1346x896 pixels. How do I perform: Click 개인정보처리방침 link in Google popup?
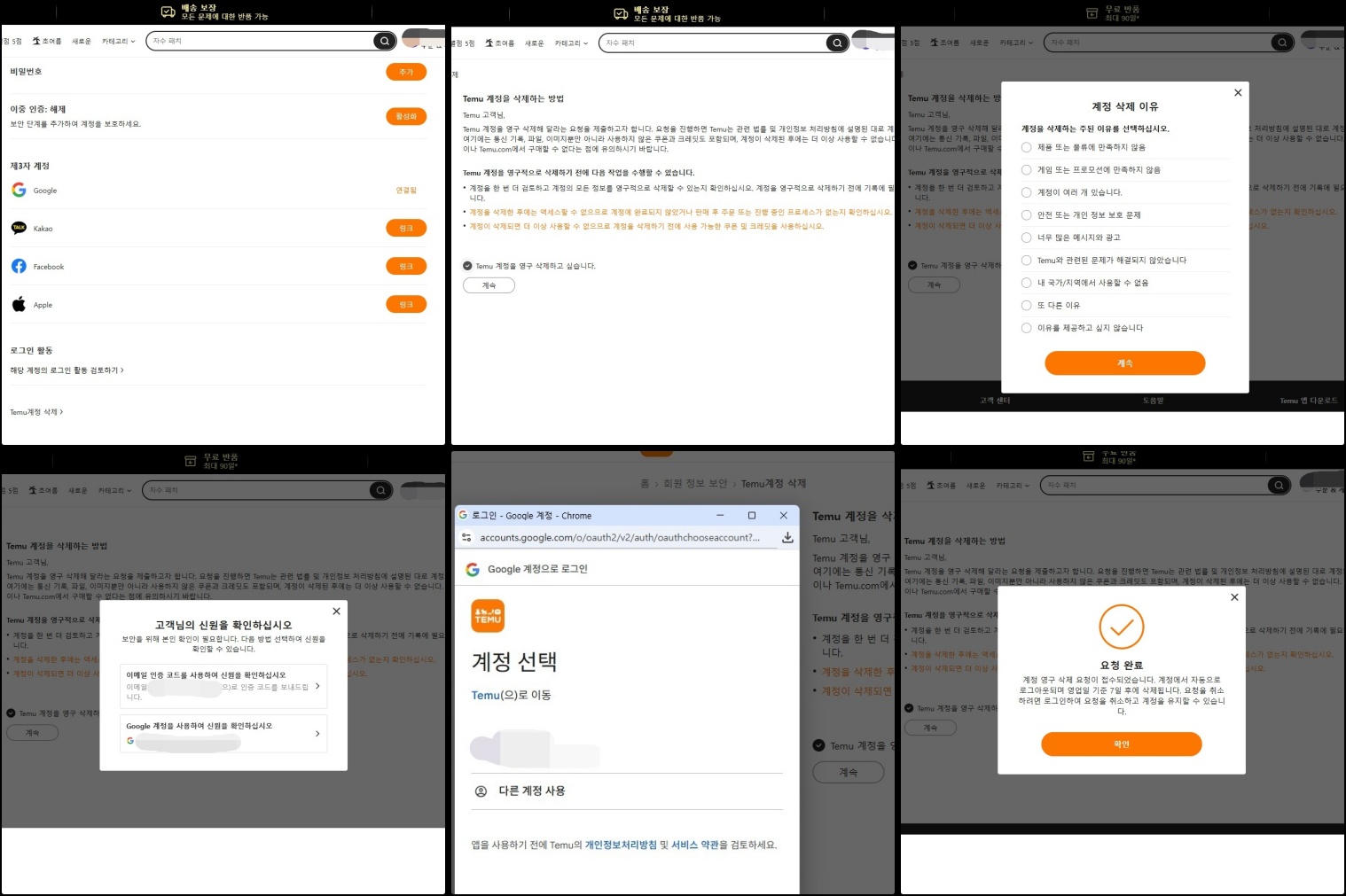tap(621, 845)
